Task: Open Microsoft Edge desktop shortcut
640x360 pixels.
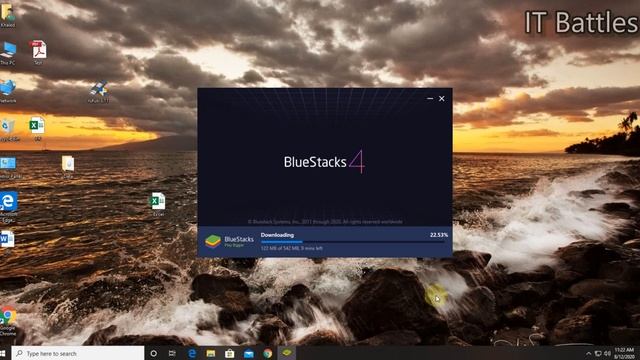Action: tap(9, 207)
